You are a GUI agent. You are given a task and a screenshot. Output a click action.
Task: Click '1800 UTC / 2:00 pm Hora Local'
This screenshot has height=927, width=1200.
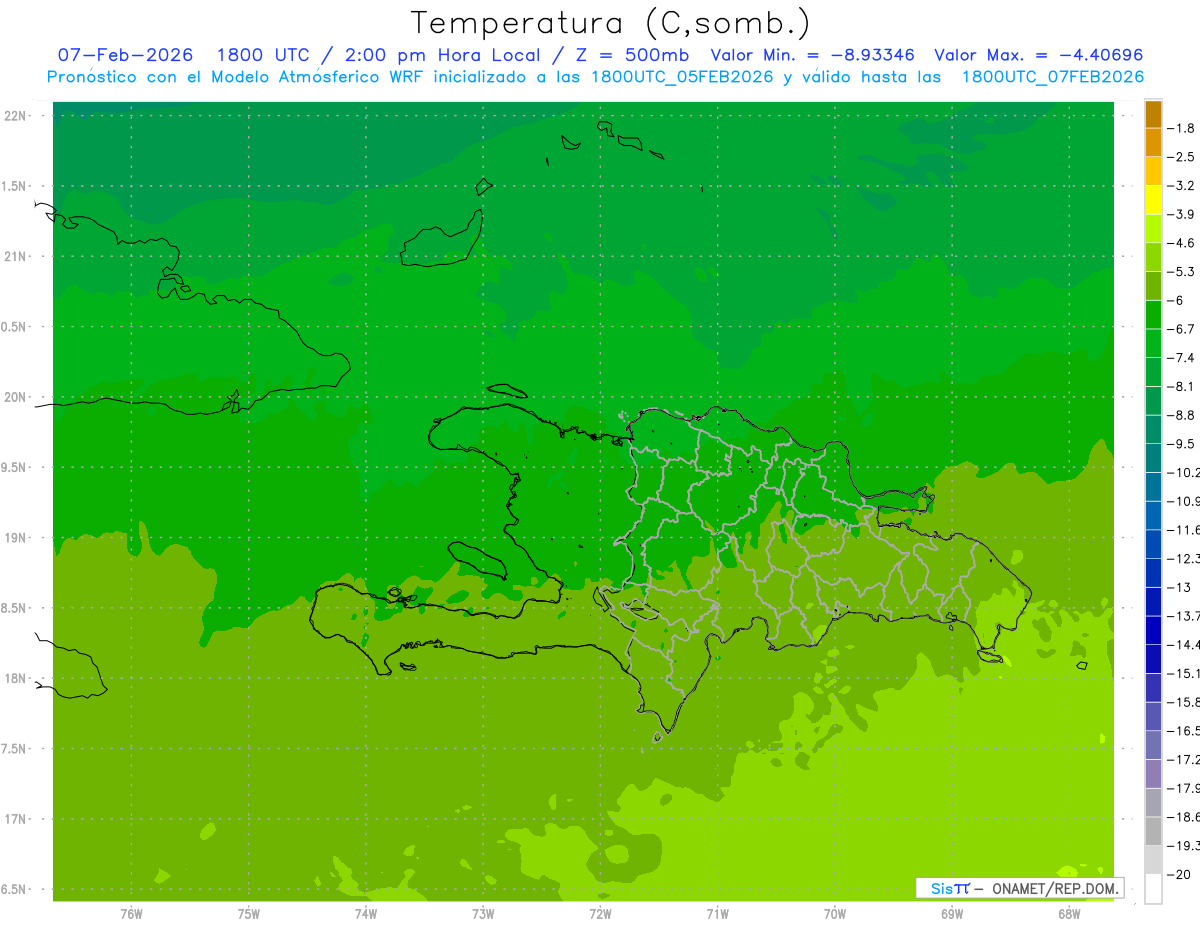(x=386, y=55)
